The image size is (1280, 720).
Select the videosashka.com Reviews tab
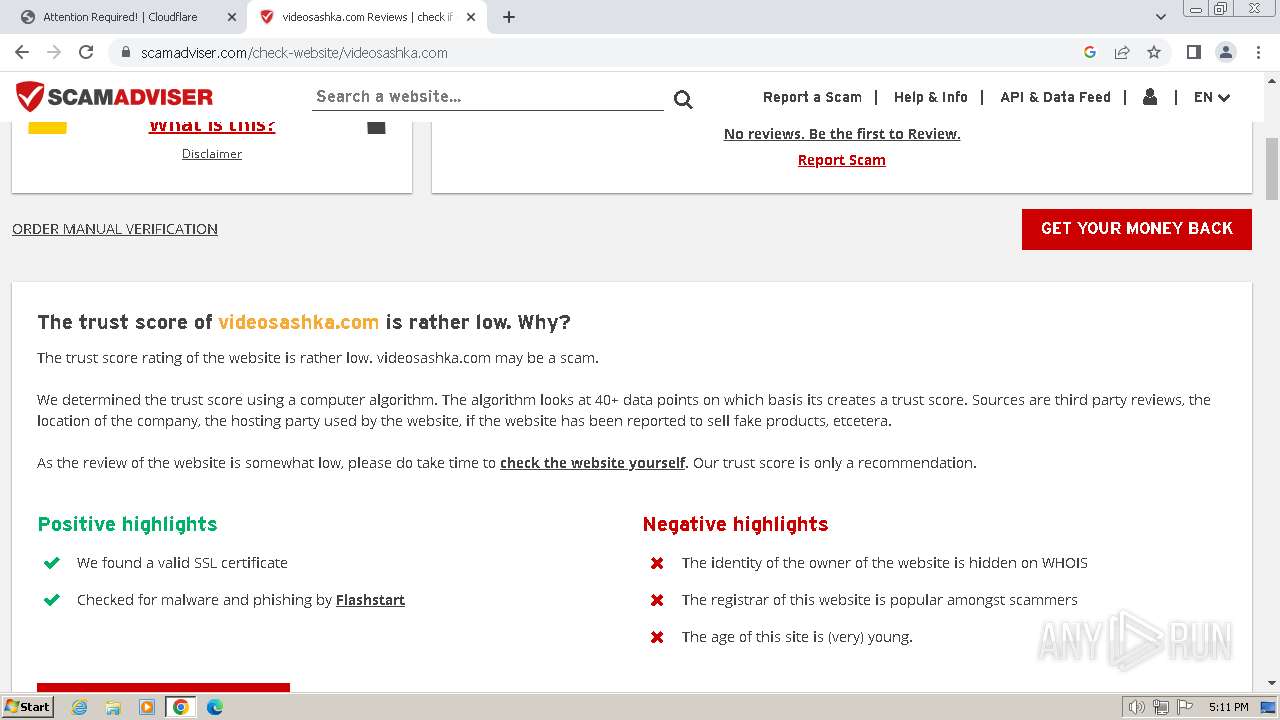(x=367, y=17)
